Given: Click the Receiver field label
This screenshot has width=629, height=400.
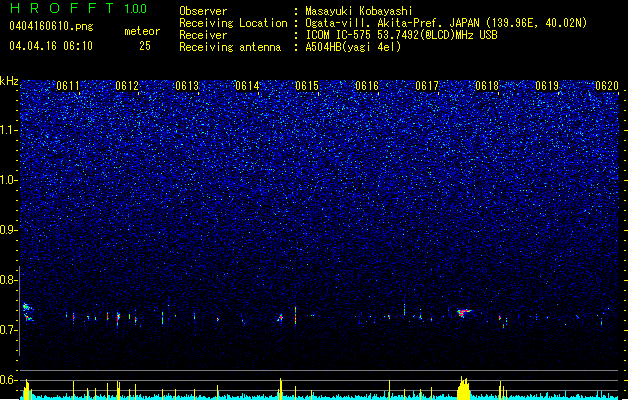Looking at the screenshot, I should coord(203,35).
